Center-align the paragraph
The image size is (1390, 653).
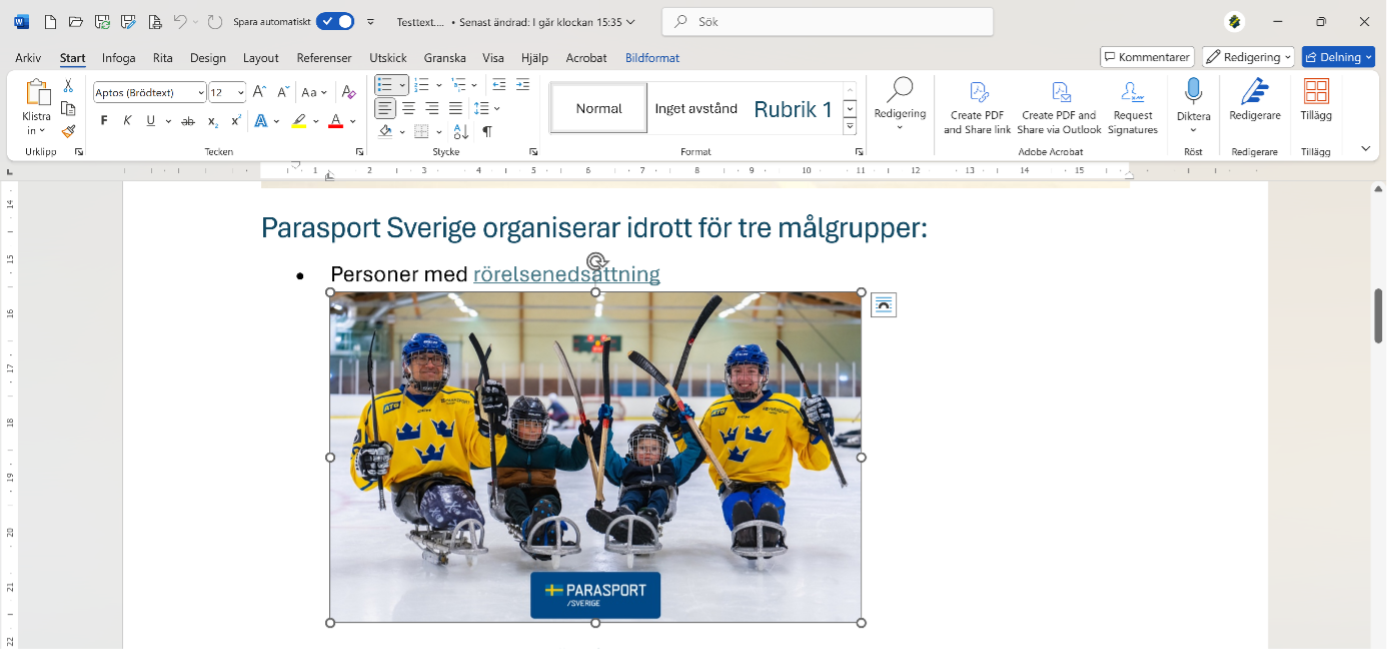point(408,108)
